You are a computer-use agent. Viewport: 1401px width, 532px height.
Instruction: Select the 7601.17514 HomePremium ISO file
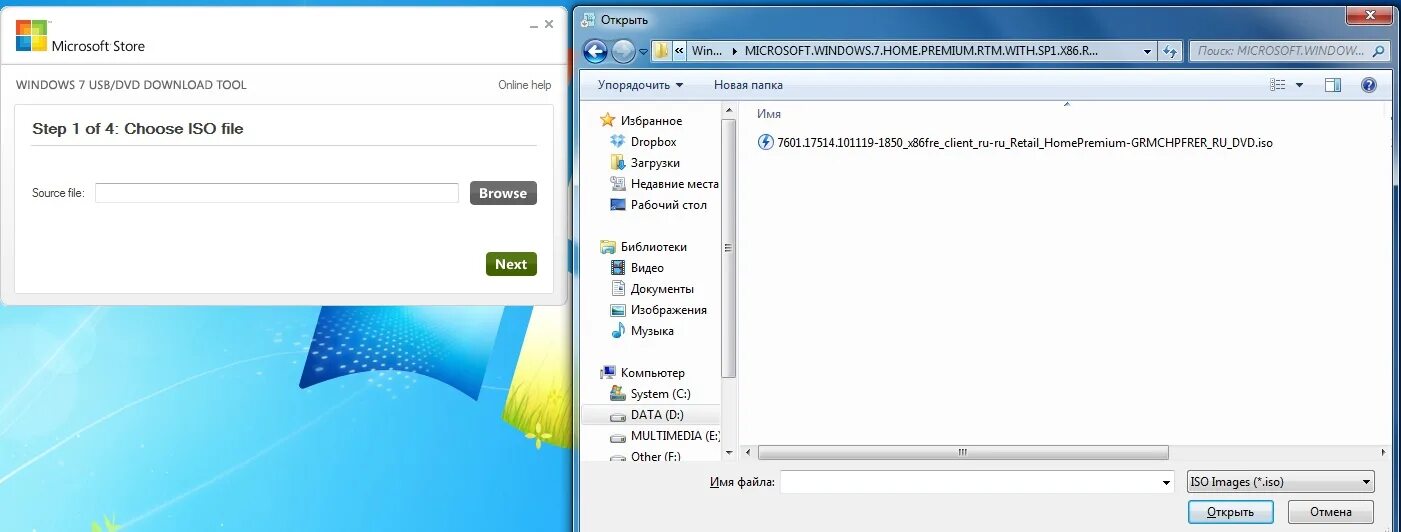1016,143
